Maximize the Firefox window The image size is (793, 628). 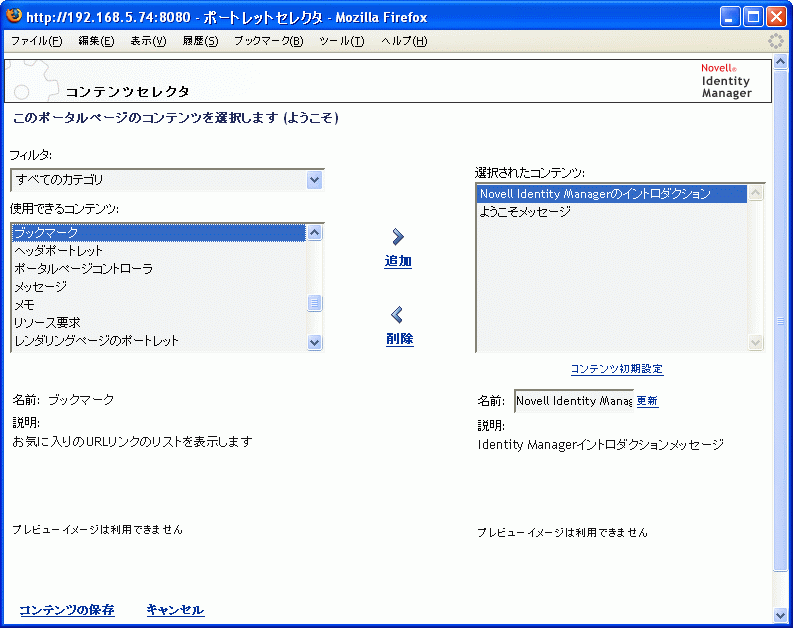[753, 17]
